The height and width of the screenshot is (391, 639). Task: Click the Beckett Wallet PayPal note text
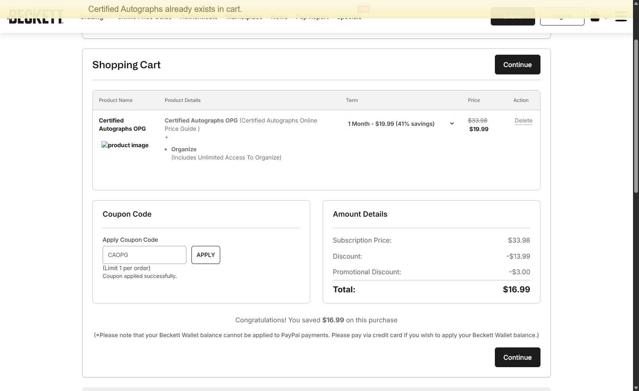click(x=316, y=335)
